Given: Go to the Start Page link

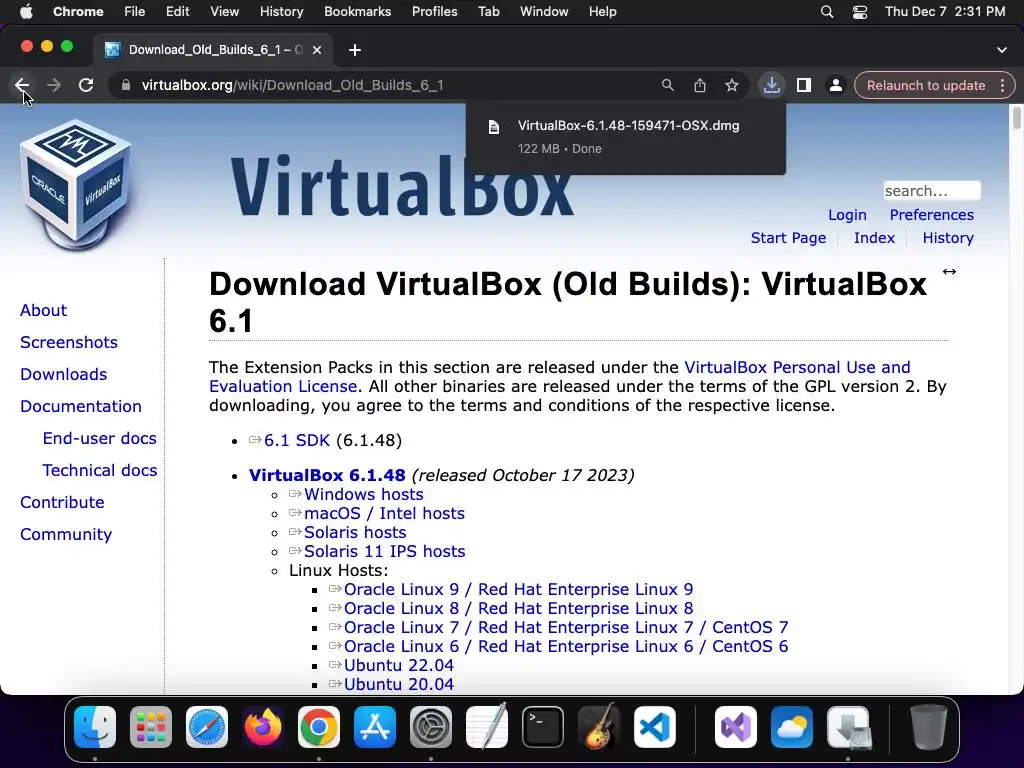Looking at the screenshot, I should coord(788,238).
